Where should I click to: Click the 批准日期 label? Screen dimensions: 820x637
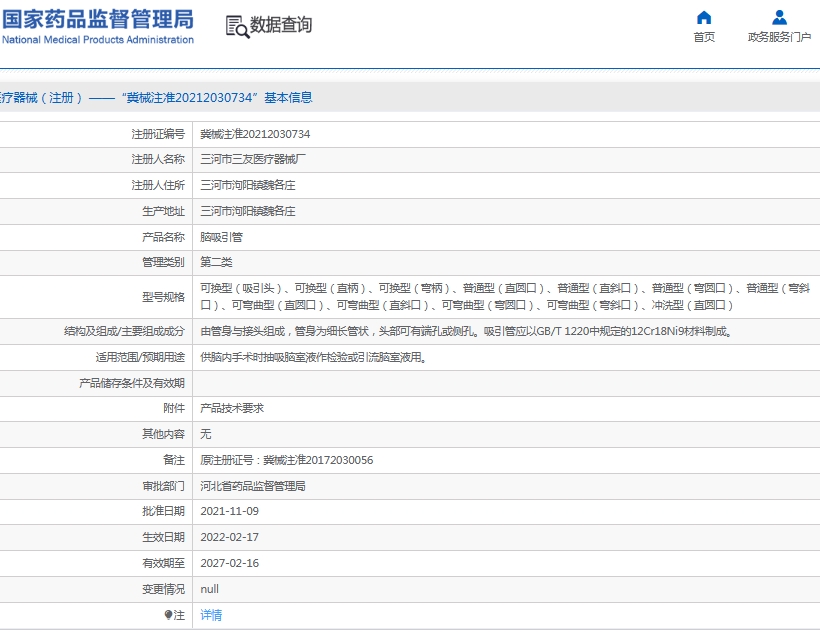(163, 511)
